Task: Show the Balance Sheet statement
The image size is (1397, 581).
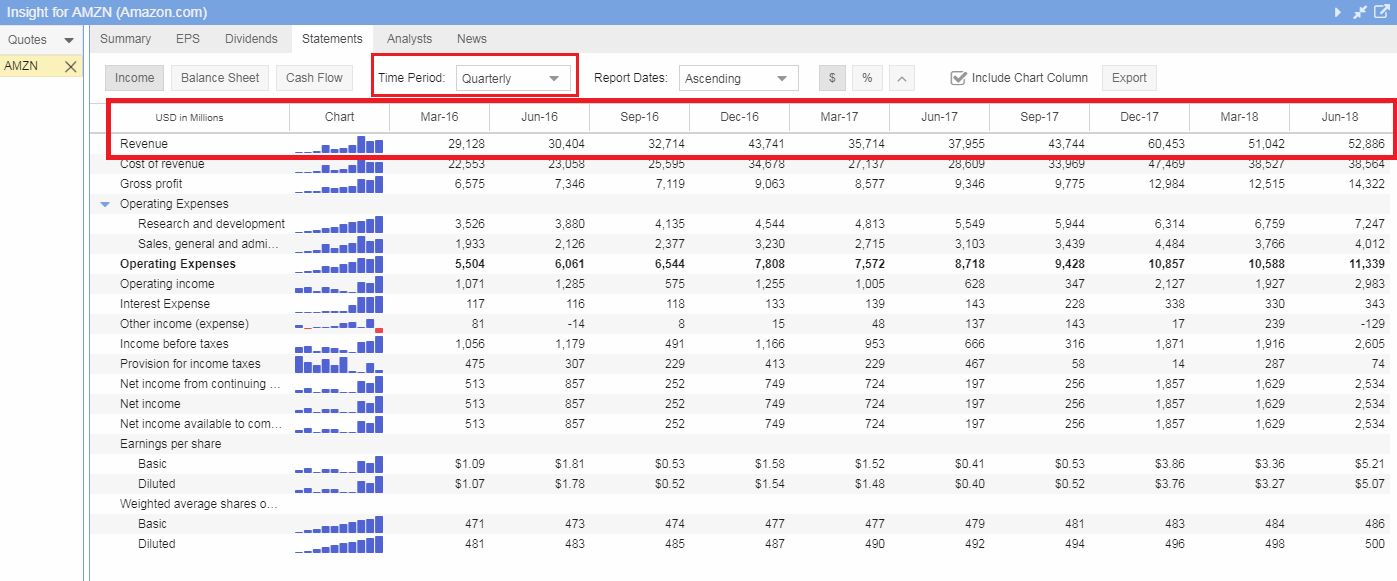Action: click(220, 78)
